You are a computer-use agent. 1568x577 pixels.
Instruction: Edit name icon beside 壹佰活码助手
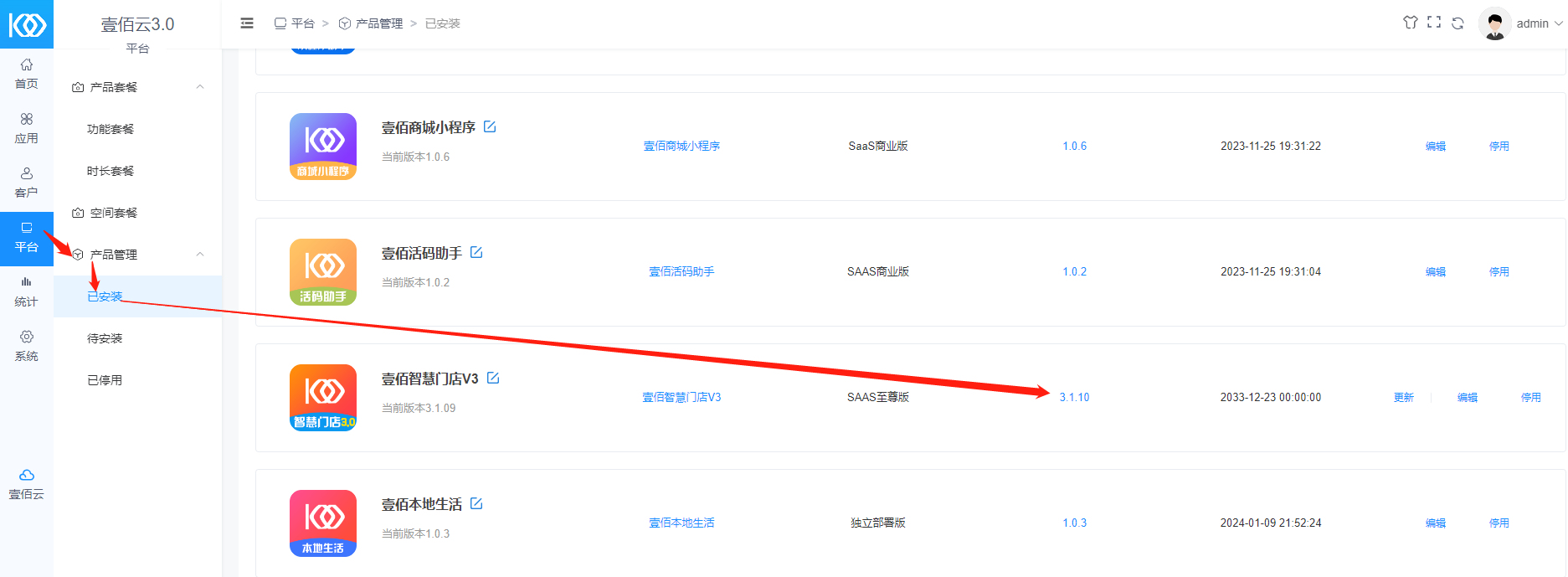(x=476, y=252)
